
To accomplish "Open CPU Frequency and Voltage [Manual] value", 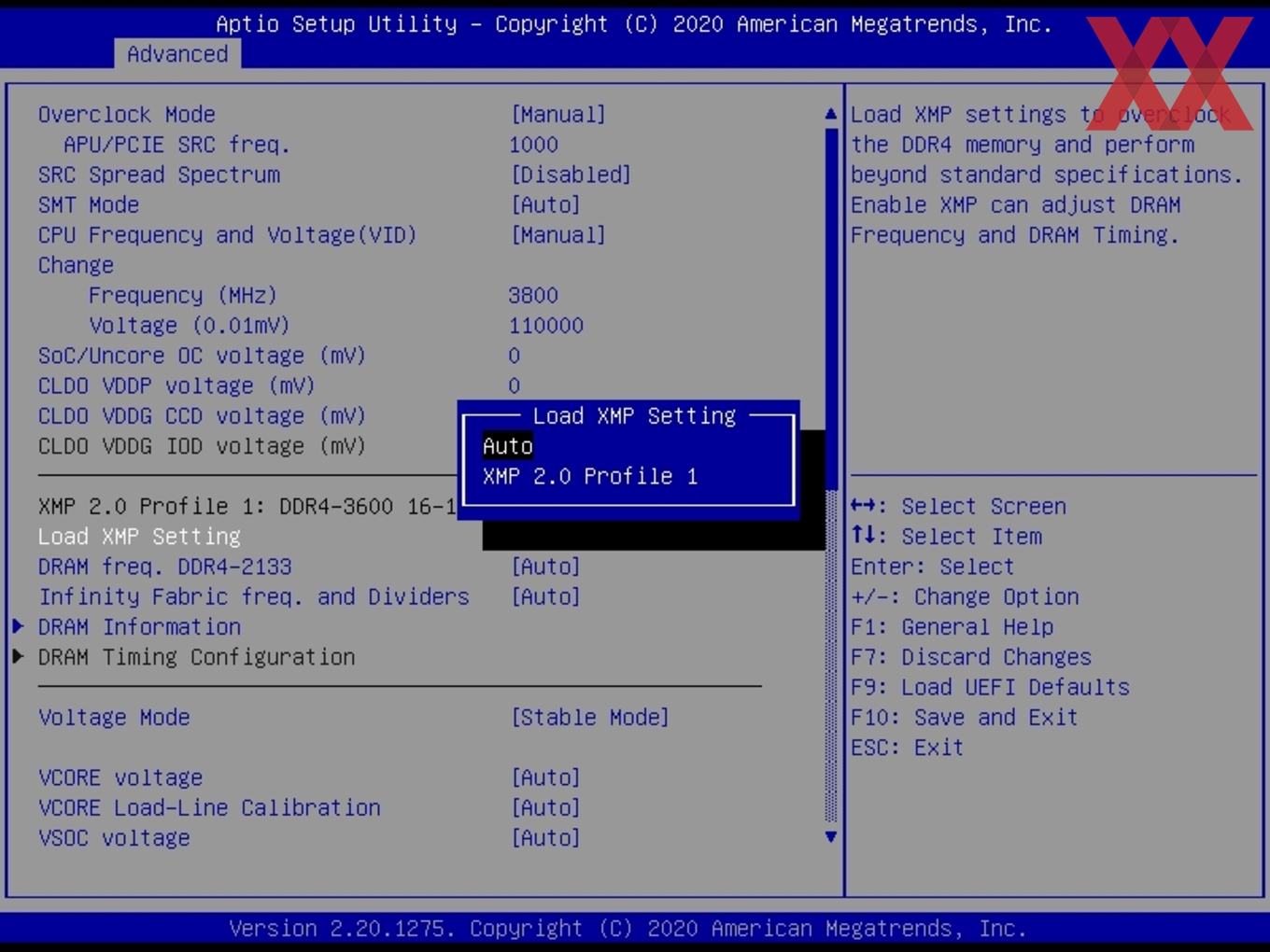I will click(x=558, y=235).
